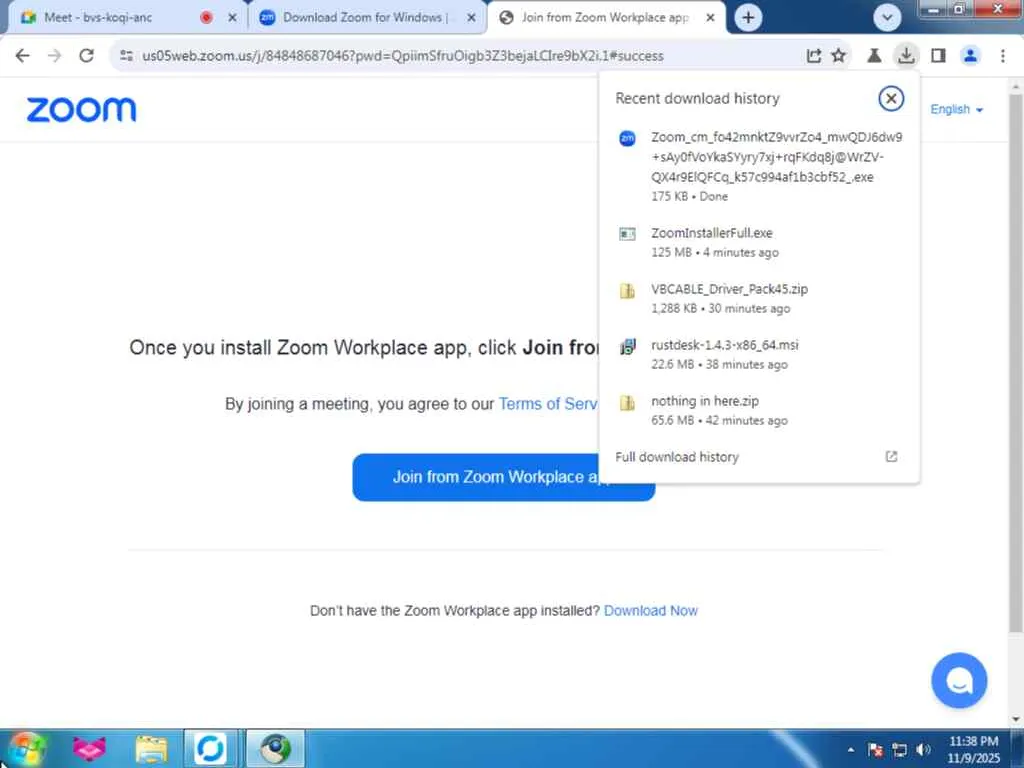Open File Explorer from the taskbar

(152, 749)
